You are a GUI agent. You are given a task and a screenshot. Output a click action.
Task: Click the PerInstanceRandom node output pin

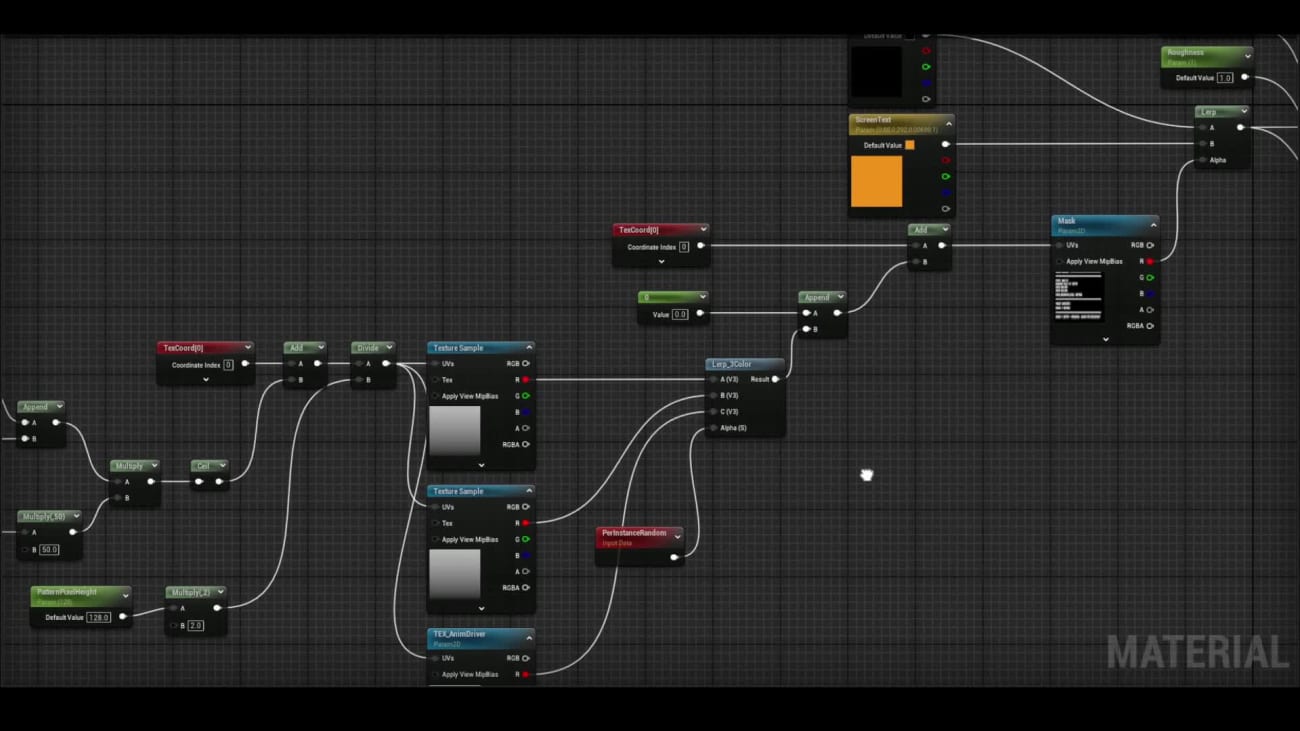tap(674, 557)
